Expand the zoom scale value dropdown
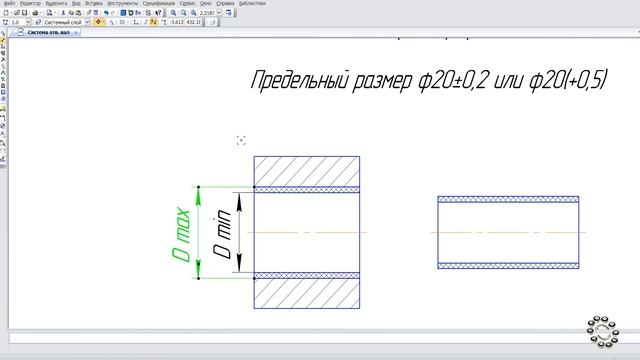 pyautogui.click(x=219, y=13)
